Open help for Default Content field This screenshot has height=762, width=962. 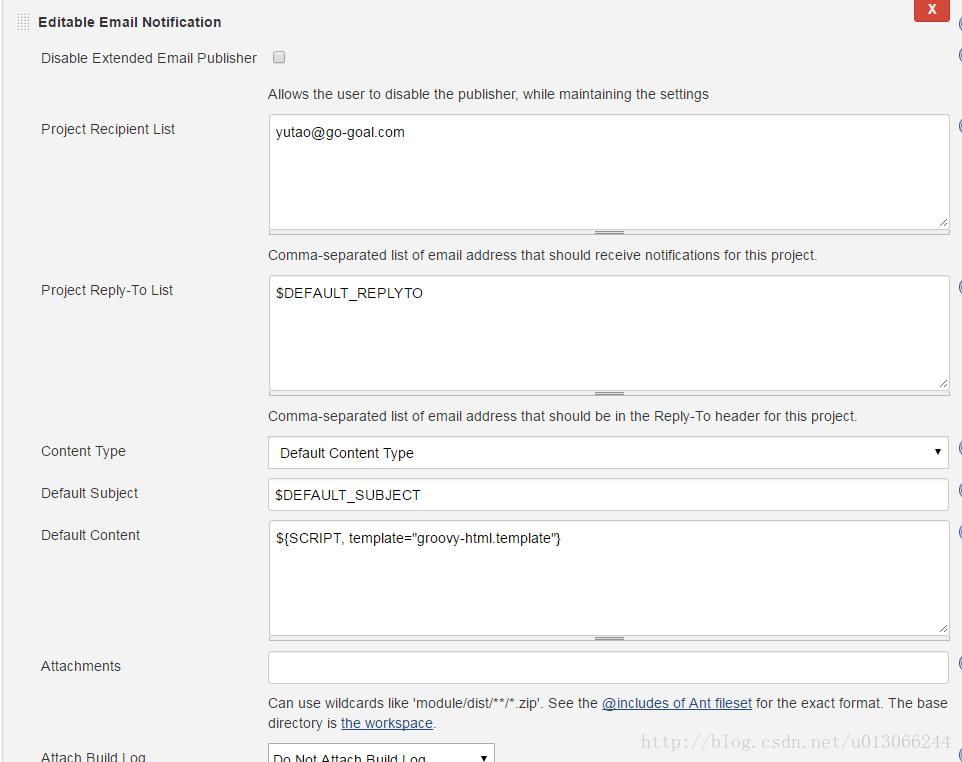pos(960,532)
